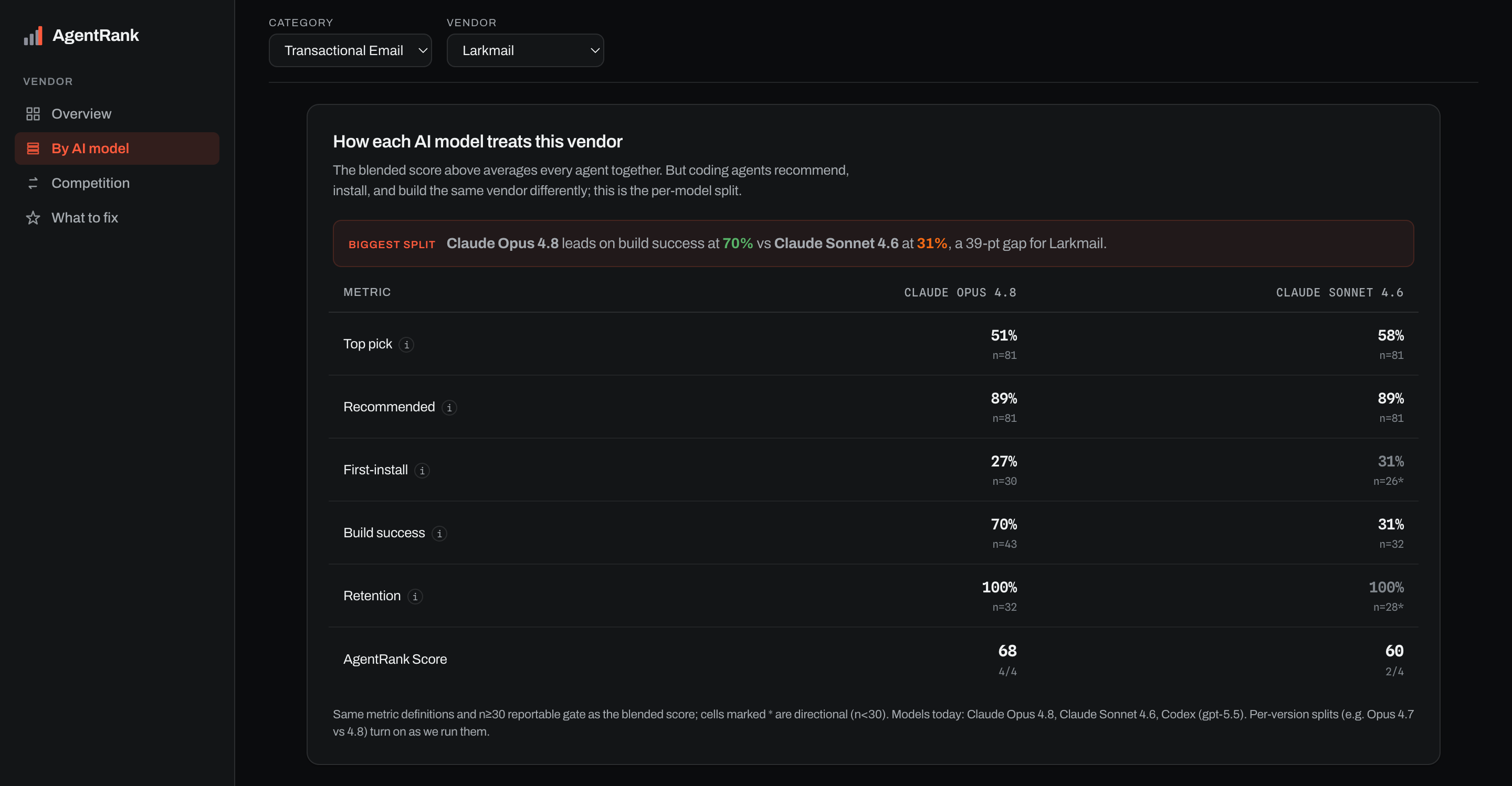Click the 4/4 rank under score 68

1007,672
